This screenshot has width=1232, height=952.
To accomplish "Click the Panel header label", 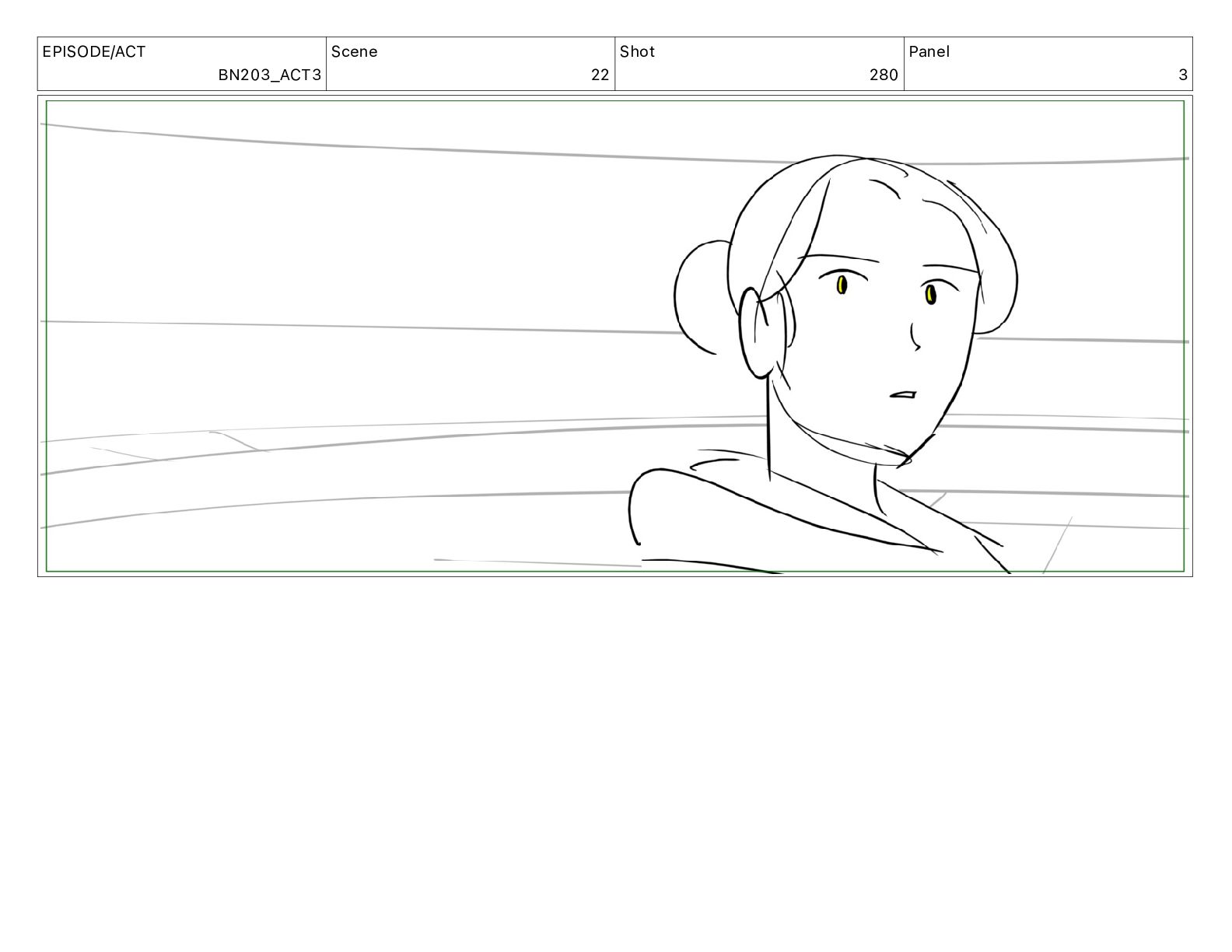I will pyautogui.click(x=929, y=52).
